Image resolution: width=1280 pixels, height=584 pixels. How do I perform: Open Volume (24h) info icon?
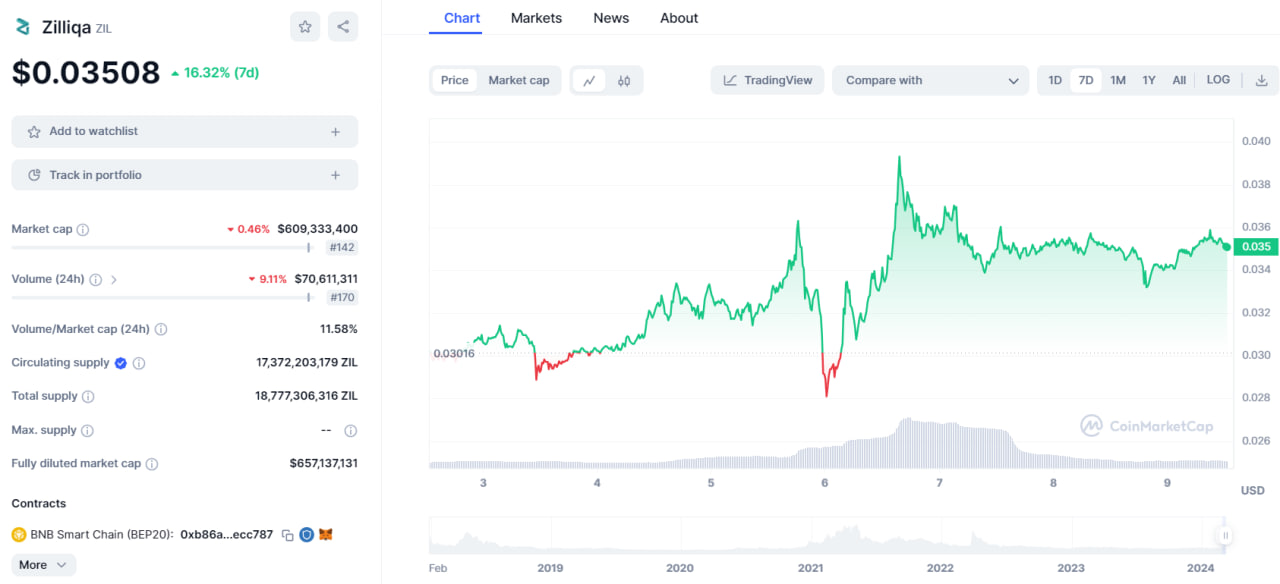pyautogui.click(x=96, y=280)
